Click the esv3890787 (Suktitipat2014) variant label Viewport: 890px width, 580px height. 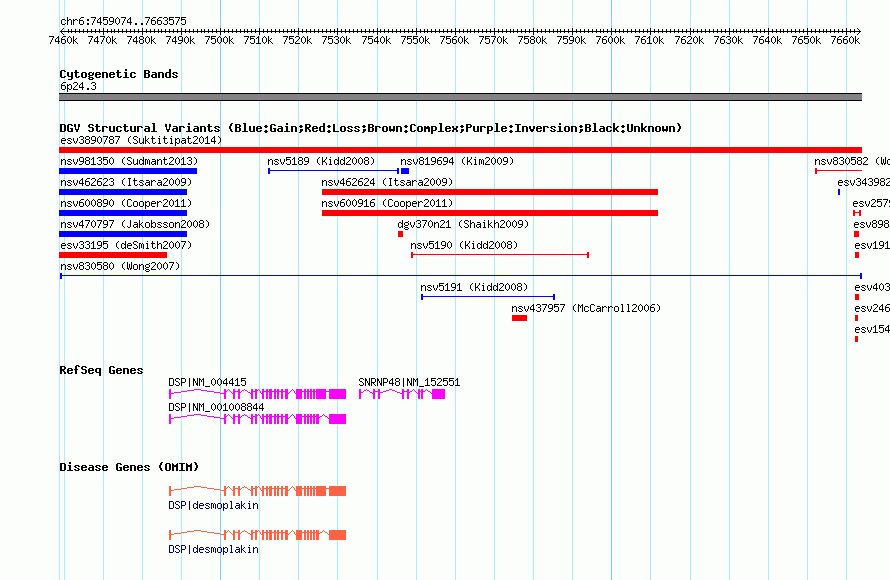141,140
